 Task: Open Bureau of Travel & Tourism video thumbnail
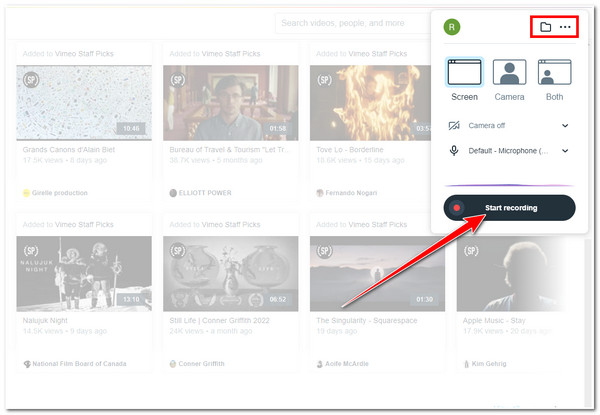(x=231, y=103)
